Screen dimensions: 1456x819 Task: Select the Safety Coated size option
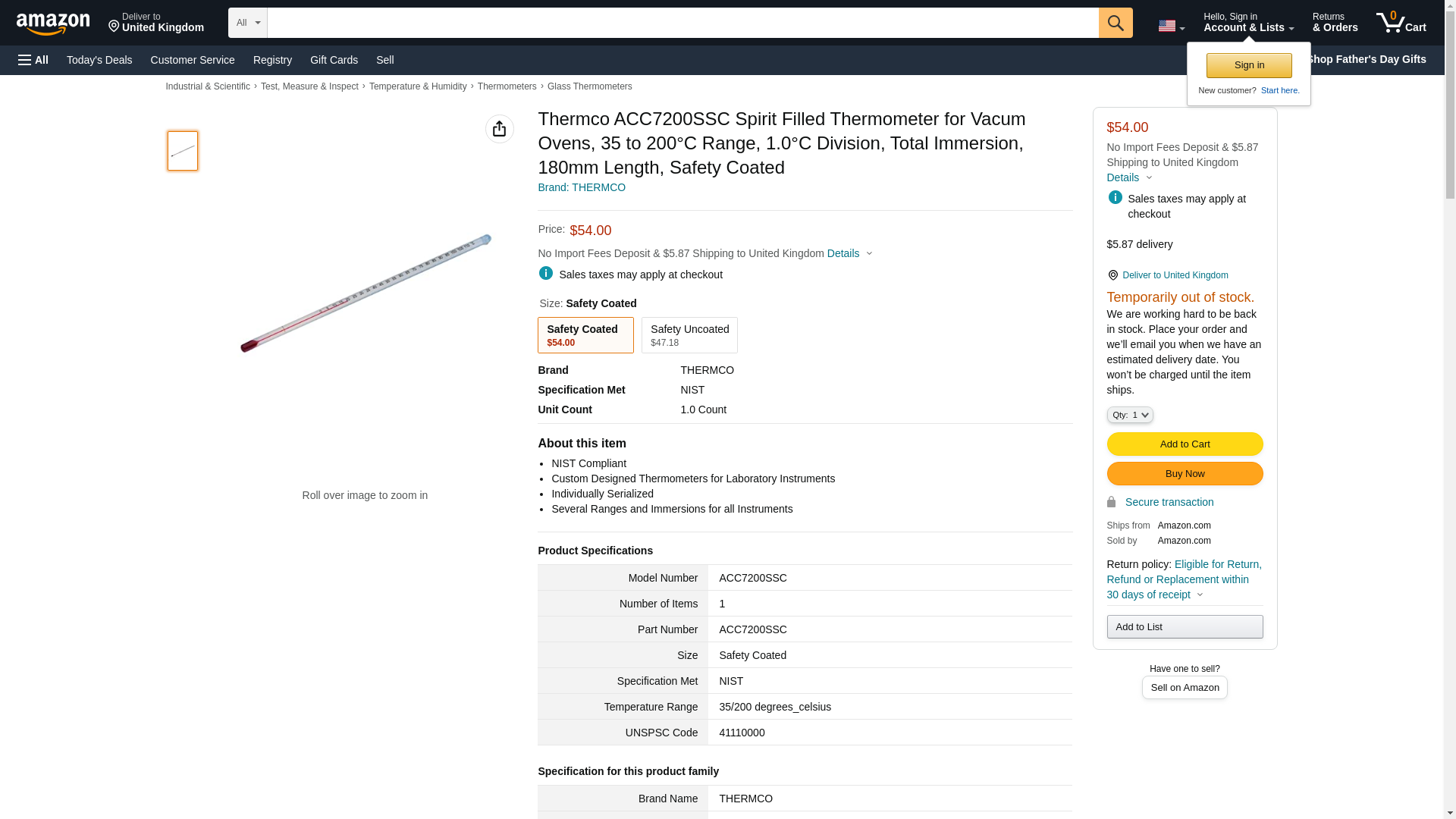585,335
